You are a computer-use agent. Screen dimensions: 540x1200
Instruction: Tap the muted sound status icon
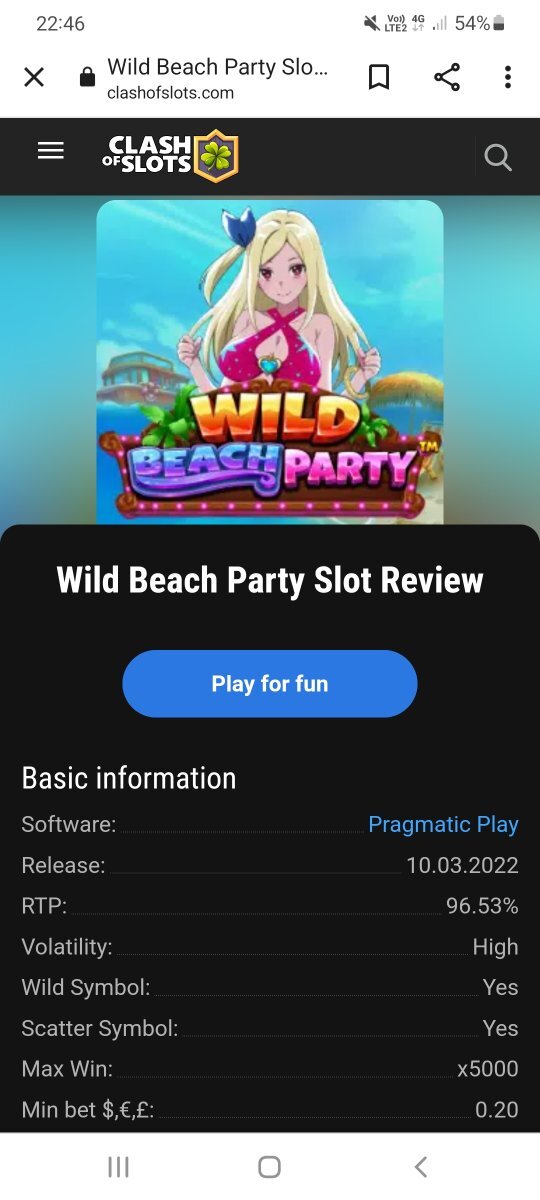371,23
